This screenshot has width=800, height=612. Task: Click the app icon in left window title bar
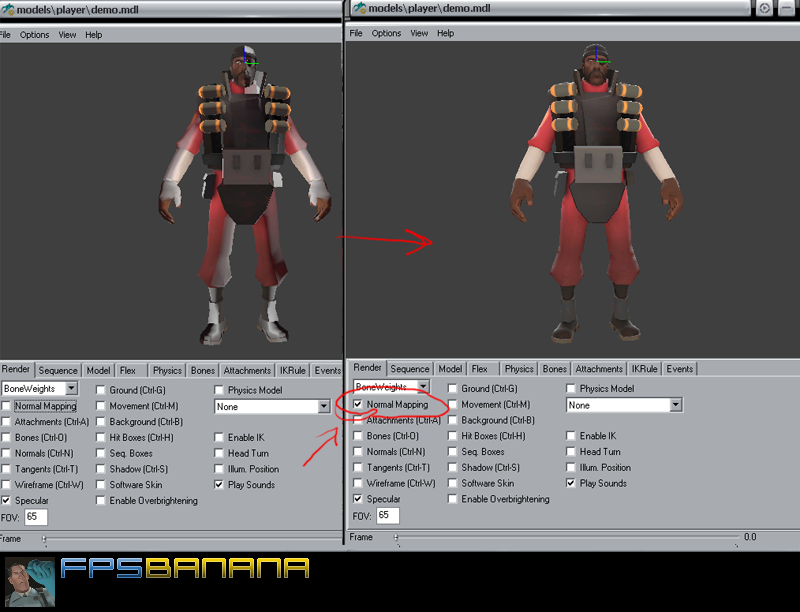8,9
